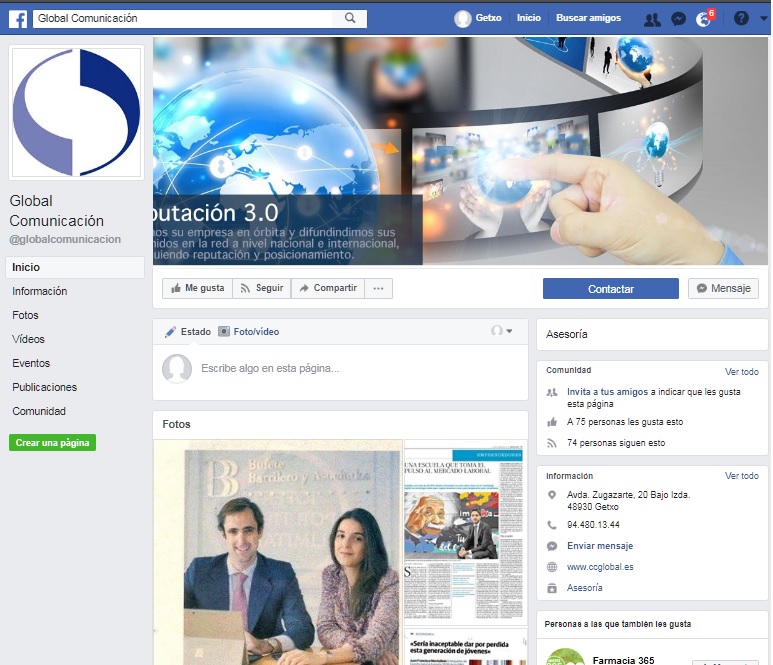773x665 pixels.
Task: Open the www.ccglobal.es website link
Action: point(600,567)
